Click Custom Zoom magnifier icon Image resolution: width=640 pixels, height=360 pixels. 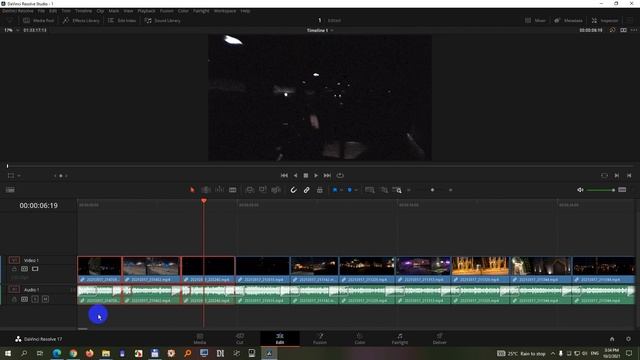click(x=397, y=190)
